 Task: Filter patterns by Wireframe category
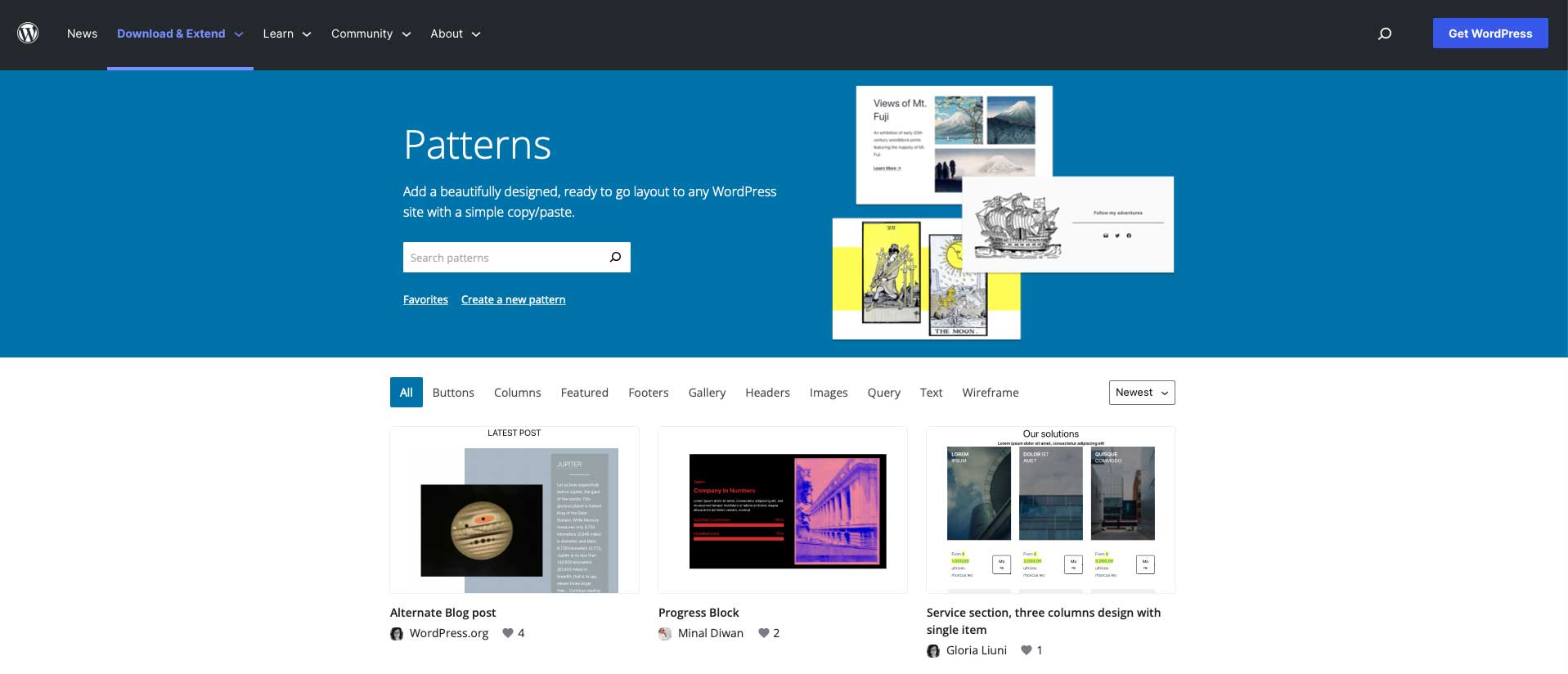coord(990,393)
